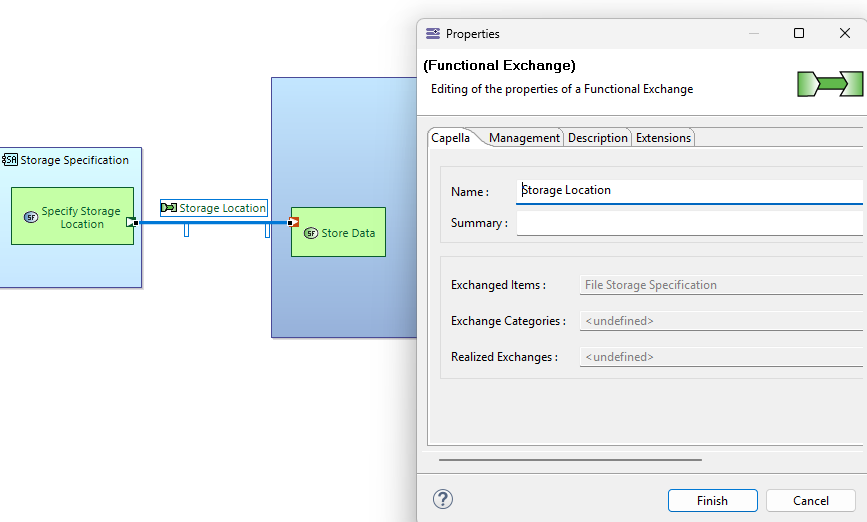Click the Finish button
Image resolution: width=867 pixels, height=522 pixels.
click(712, 500)
